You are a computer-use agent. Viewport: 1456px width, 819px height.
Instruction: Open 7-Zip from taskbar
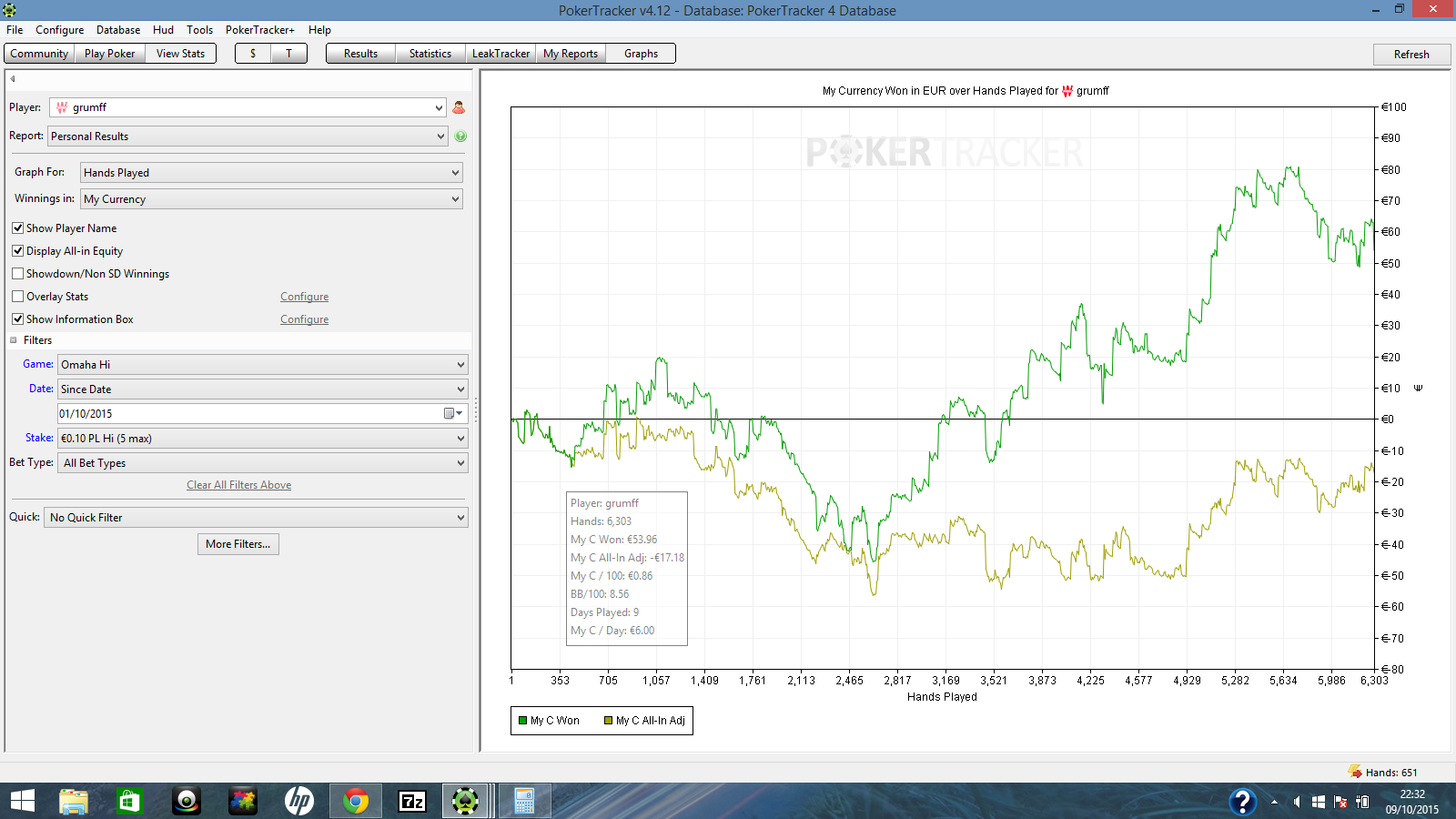[x=412, y=801]
